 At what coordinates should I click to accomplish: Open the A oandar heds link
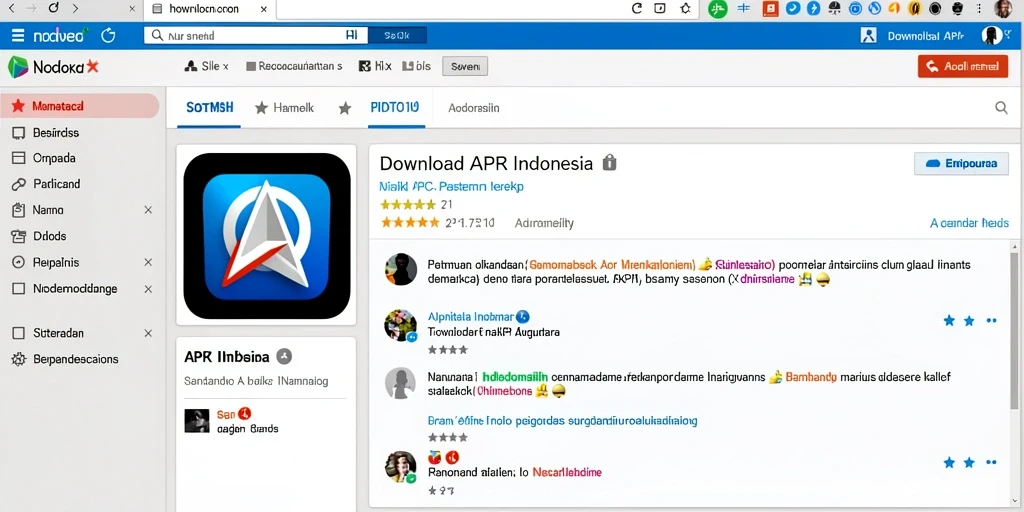(969, 223)
